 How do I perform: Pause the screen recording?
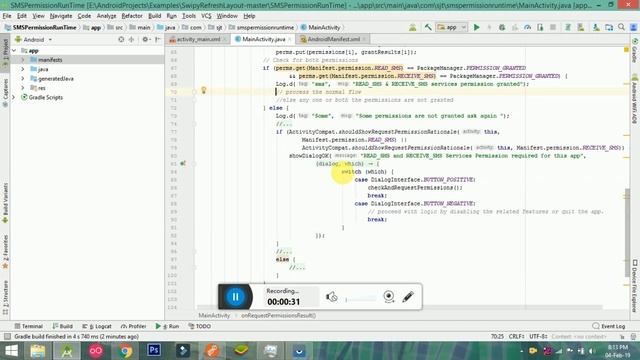coord(236,297)
